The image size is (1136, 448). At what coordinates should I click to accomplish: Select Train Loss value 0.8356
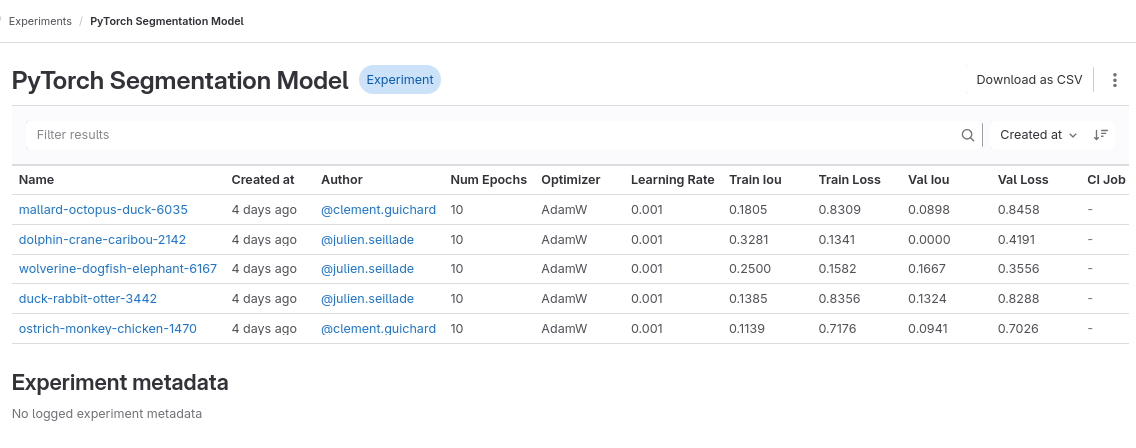(840, 299)
